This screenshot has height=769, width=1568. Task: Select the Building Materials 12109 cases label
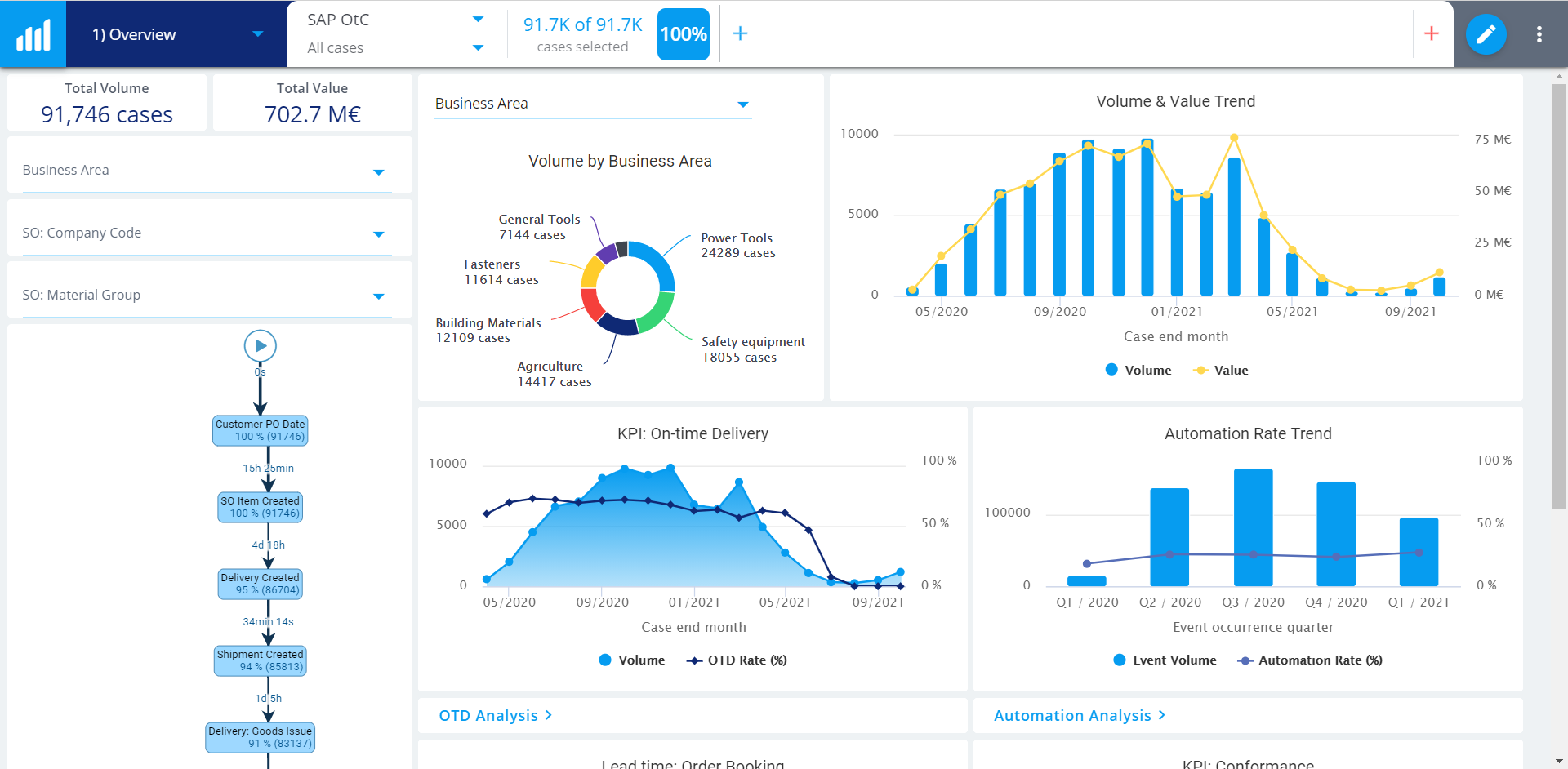pos(488,330)
